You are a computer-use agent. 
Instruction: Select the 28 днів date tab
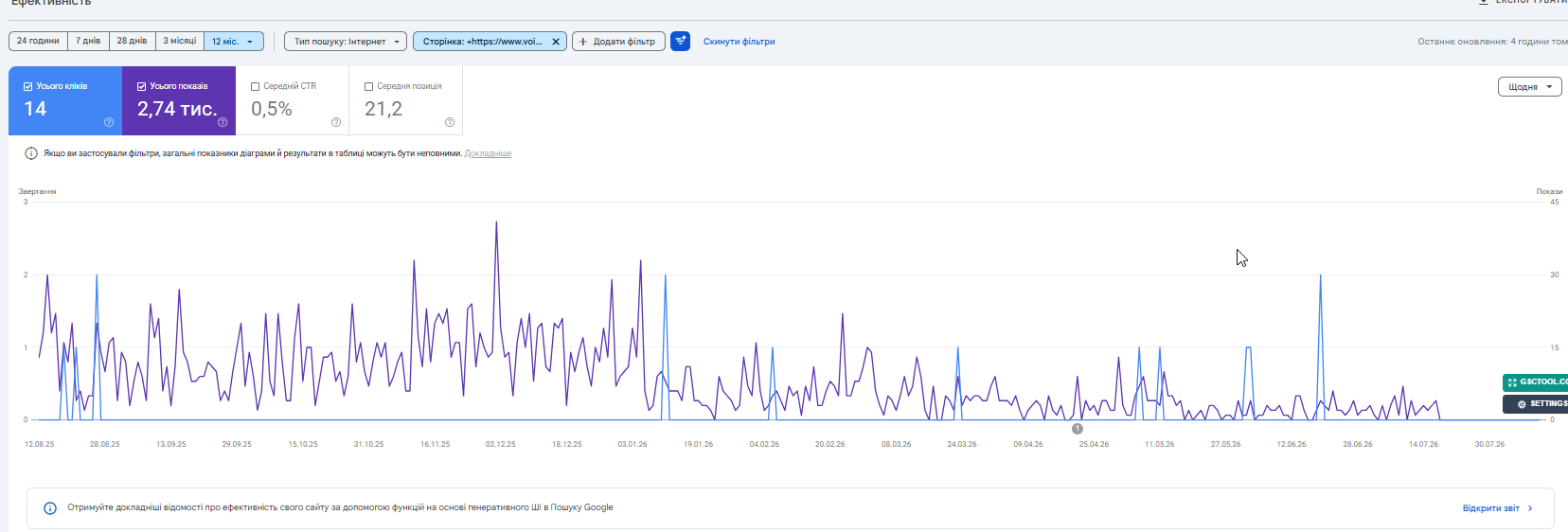(132, 41)
